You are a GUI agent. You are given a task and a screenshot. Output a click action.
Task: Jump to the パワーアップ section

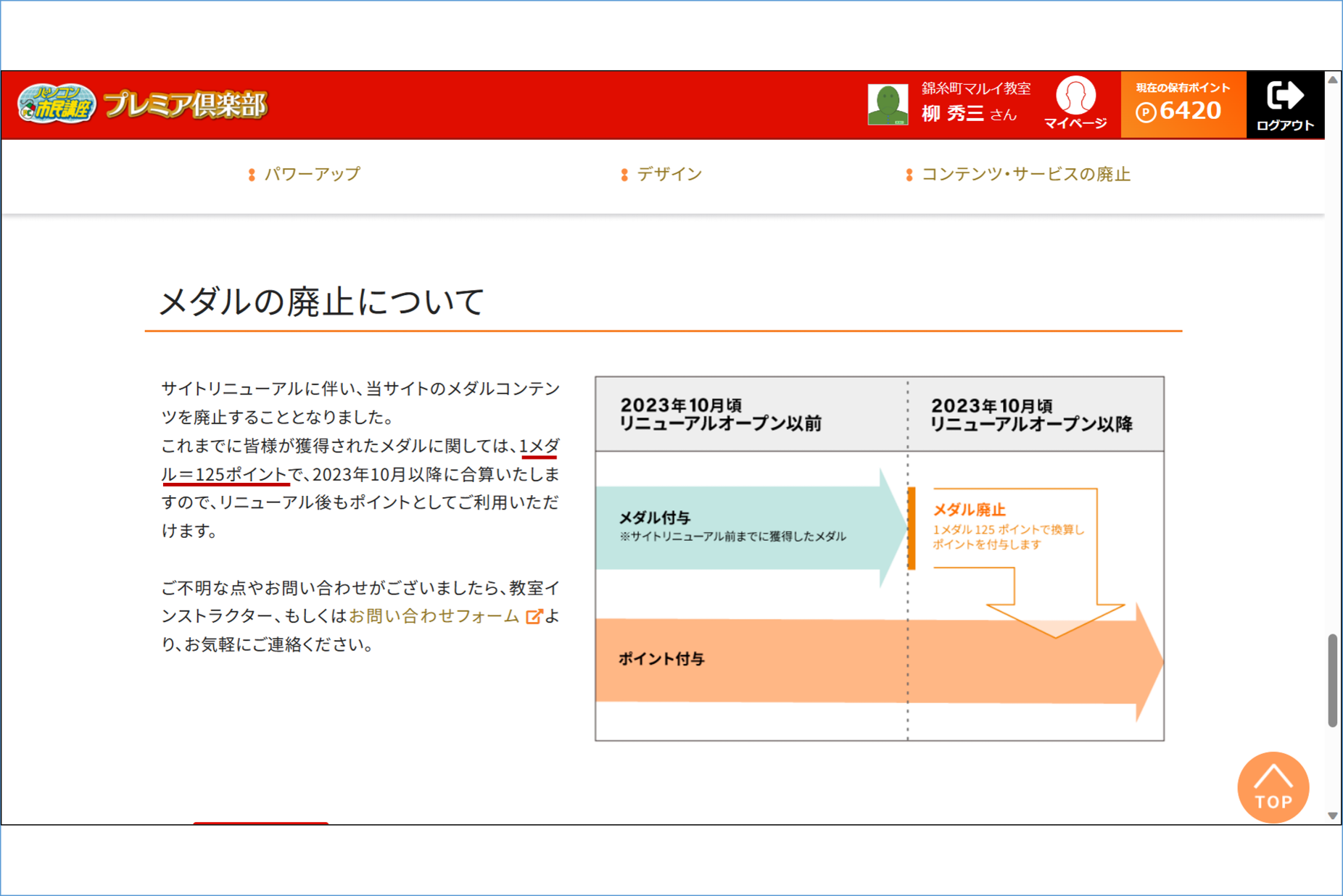click(x=311, y=174)
